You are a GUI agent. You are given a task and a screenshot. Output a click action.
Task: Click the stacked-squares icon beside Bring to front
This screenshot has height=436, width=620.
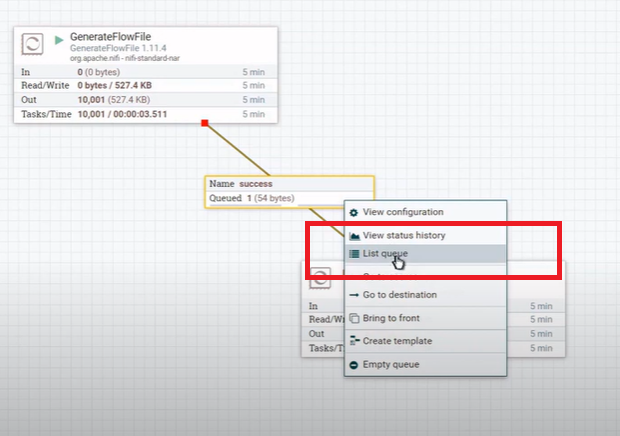click(355, 318)
